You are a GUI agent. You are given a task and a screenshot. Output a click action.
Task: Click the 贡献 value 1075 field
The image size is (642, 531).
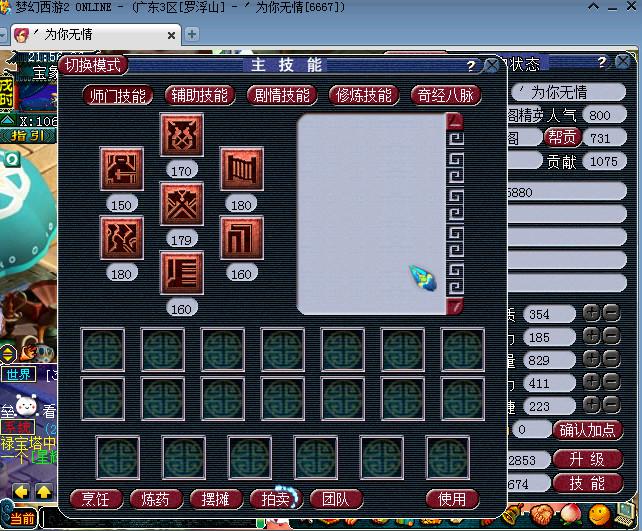(x=604, y=161)
